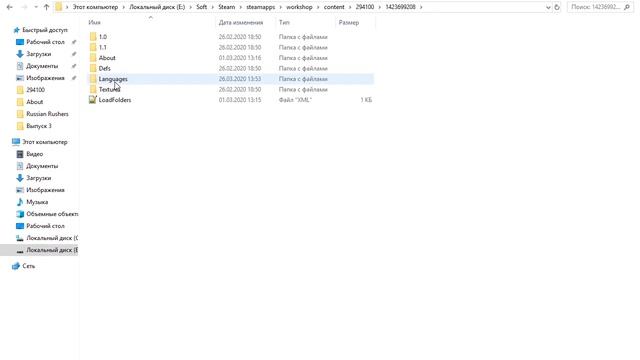Image resolution: width=640 pixels, height=360 pixels.
Task: Navigate to content breadcrumb segment
Action: [x=334, y=7]
